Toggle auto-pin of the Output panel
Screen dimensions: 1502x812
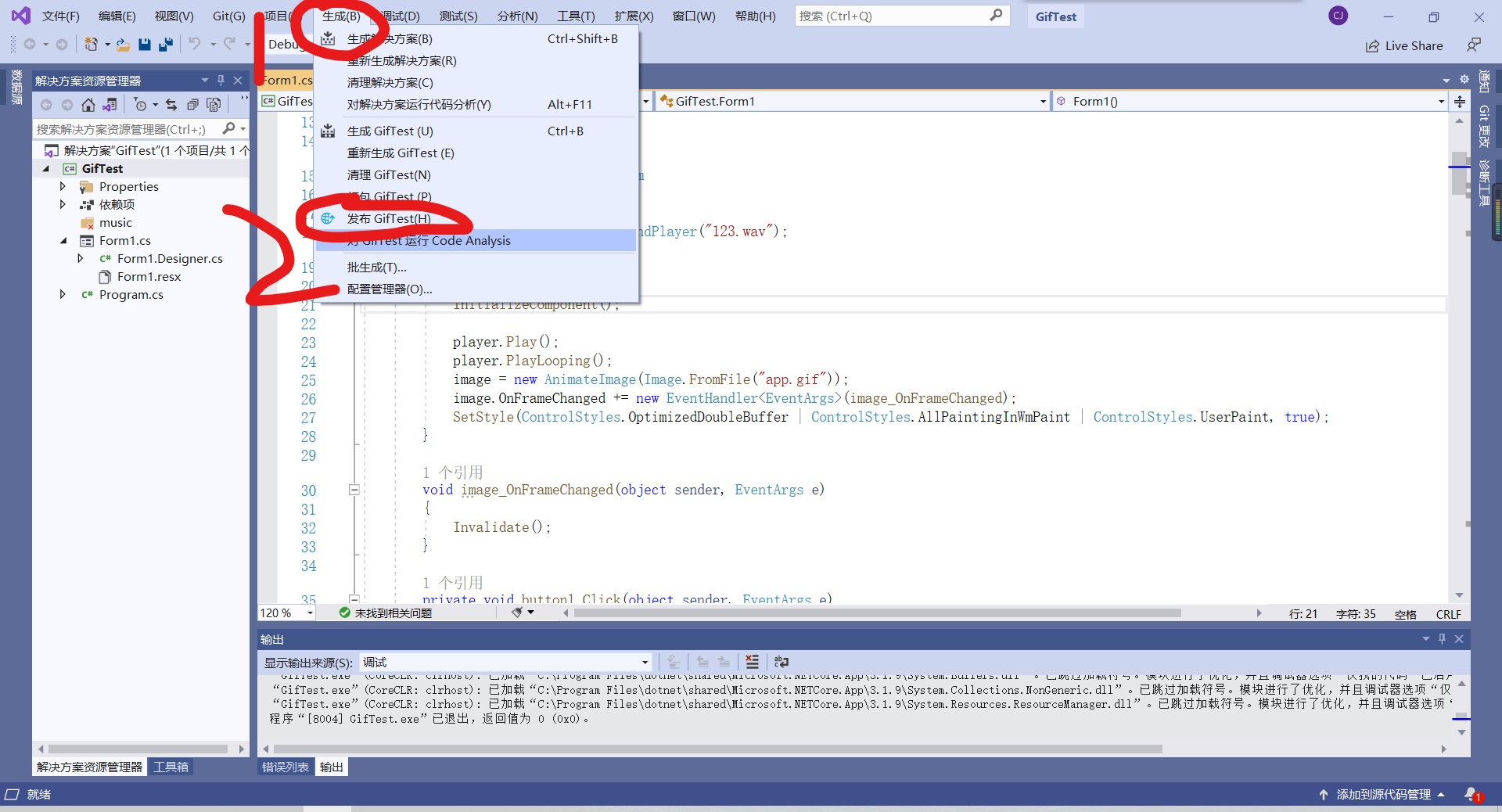coord(1442,639)
